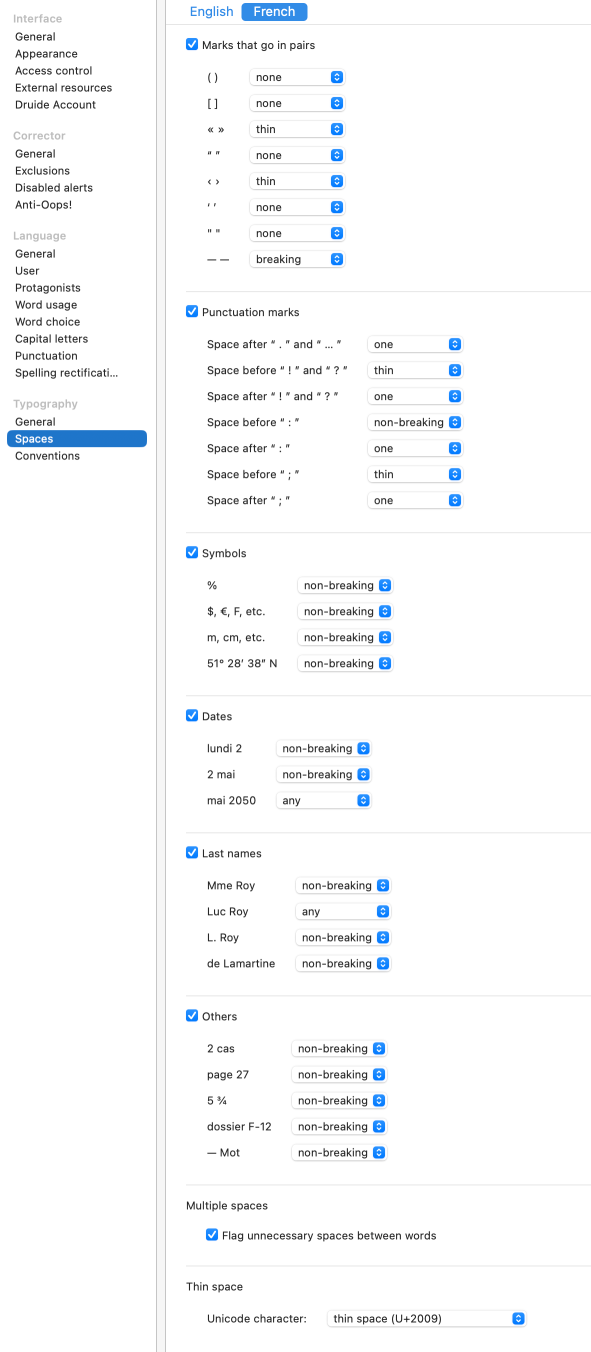
Task: Choose the thin space Unicode character dropdown
Action: pos(427,1318)
